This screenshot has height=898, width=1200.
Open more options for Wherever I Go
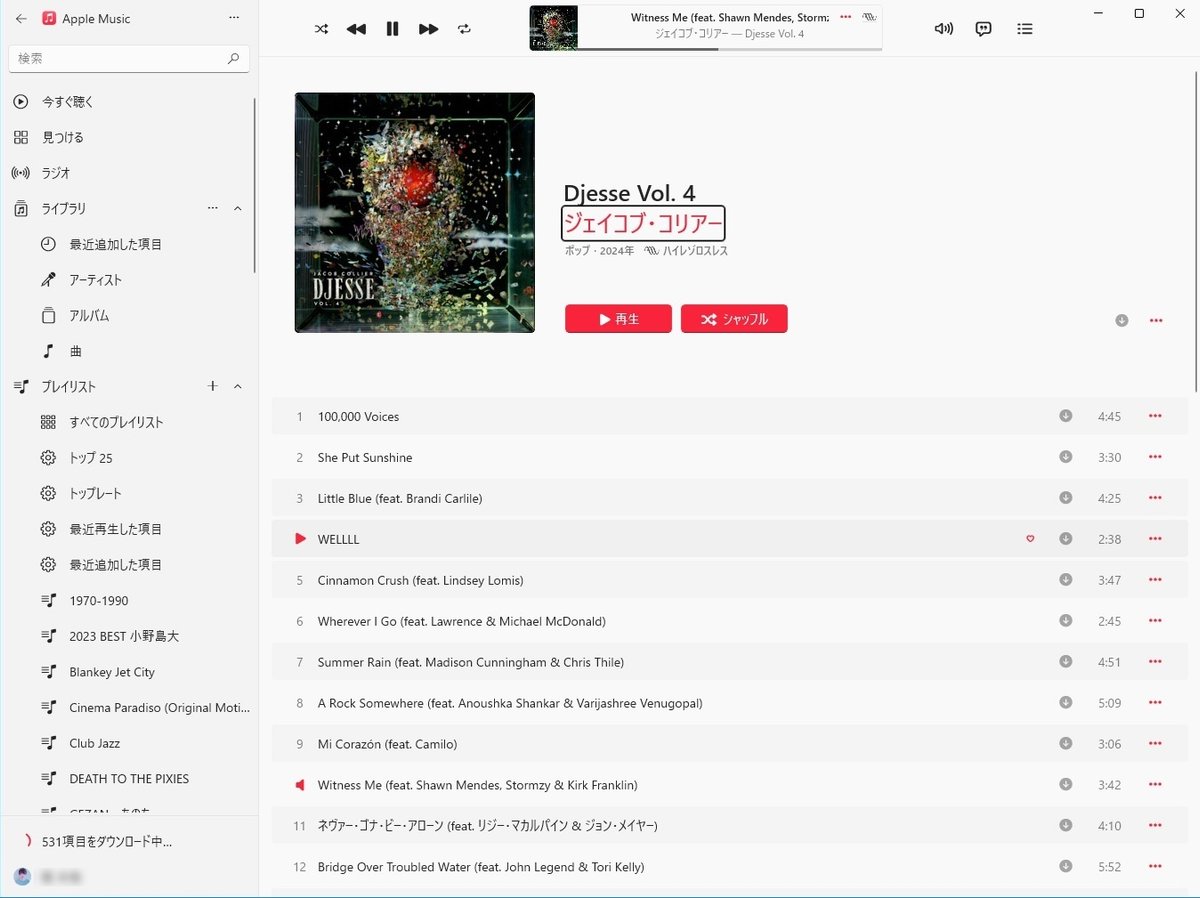coord(1155,621)
